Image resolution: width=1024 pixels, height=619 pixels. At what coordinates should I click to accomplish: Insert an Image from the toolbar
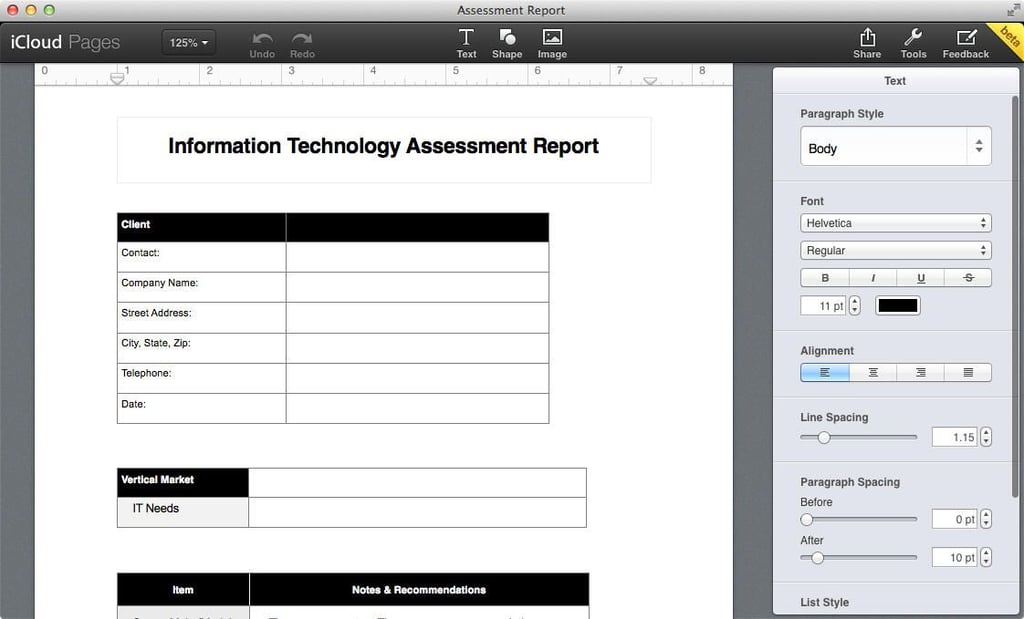(x=552, y=44)
